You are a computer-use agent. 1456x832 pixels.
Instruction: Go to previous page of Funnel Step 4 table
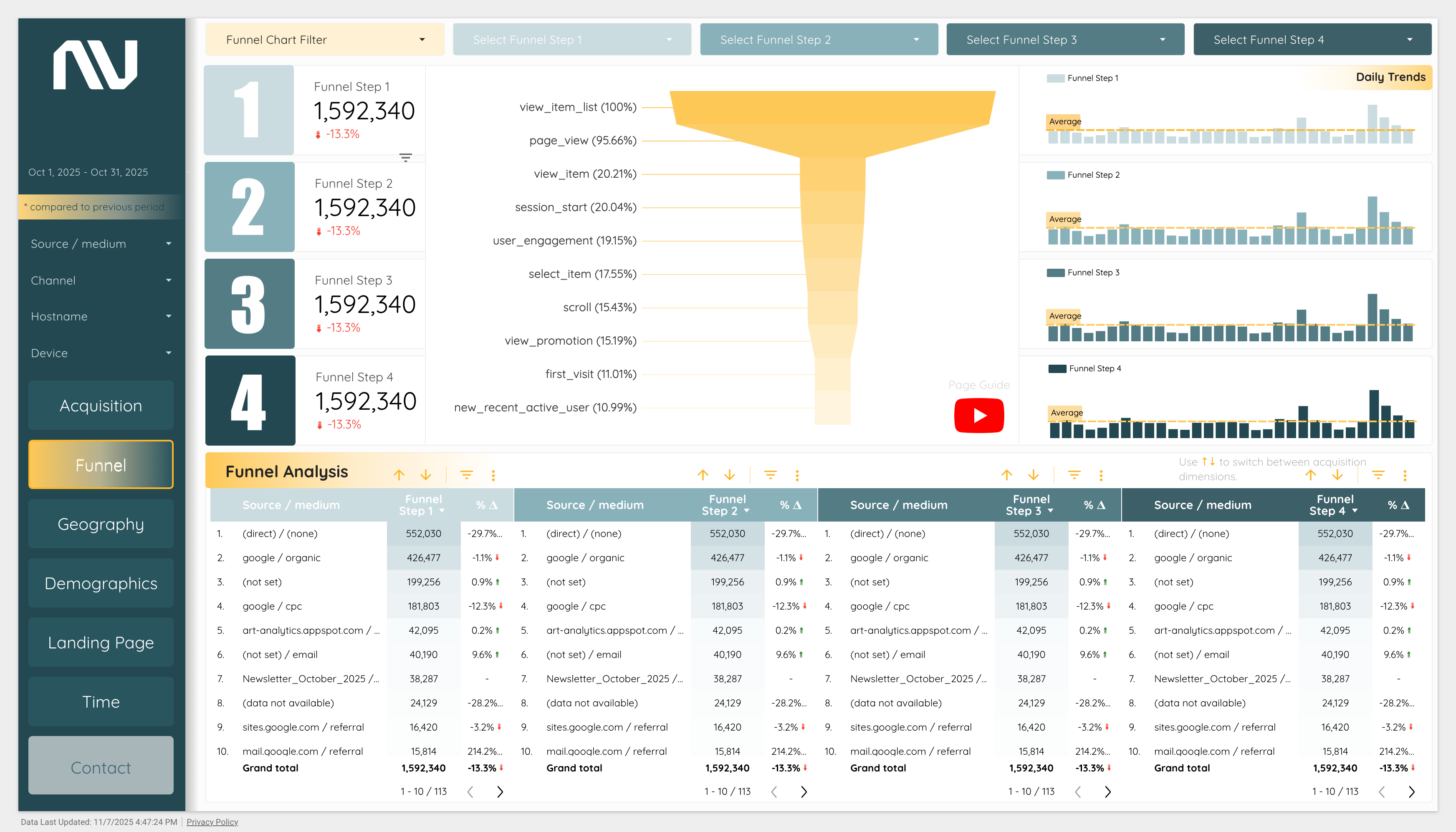coord(1382,792)
